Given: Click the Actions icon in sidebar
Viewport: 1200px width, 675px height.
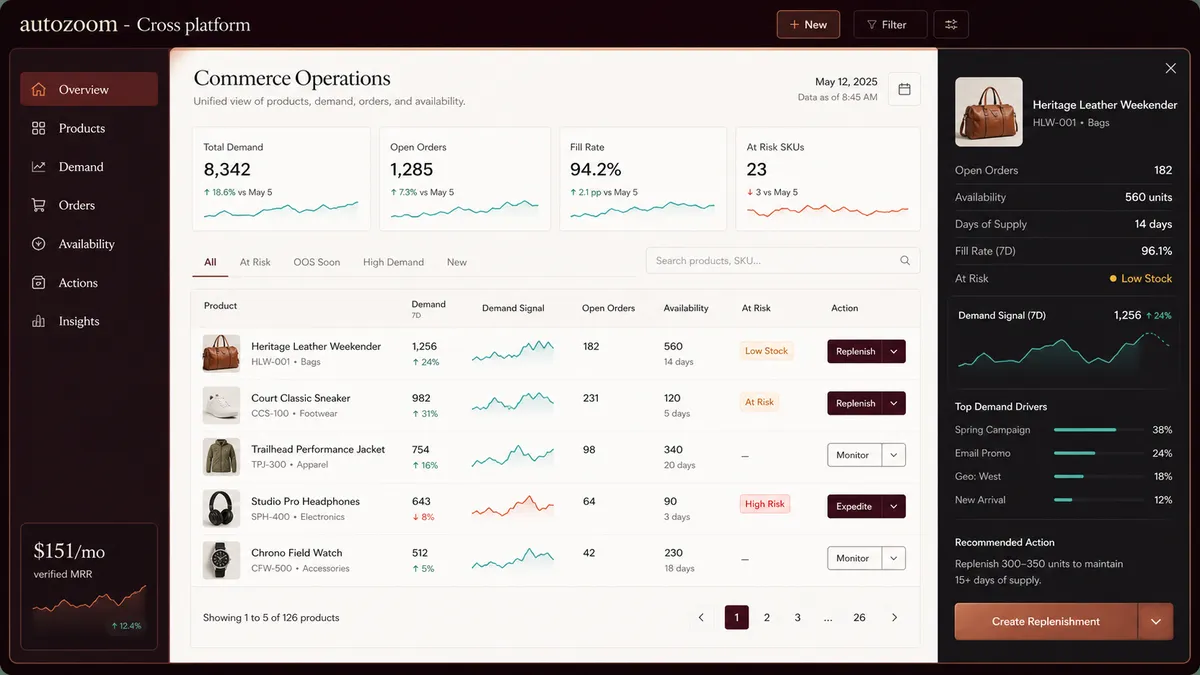Looking at the screenshot, I should click(39, 283).
